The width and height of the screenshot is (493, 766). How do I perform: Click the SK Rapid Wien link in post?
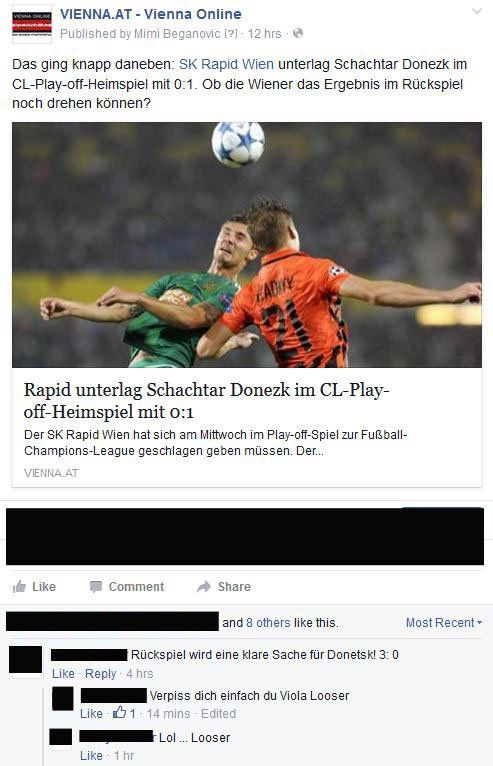tap(226, 64)
